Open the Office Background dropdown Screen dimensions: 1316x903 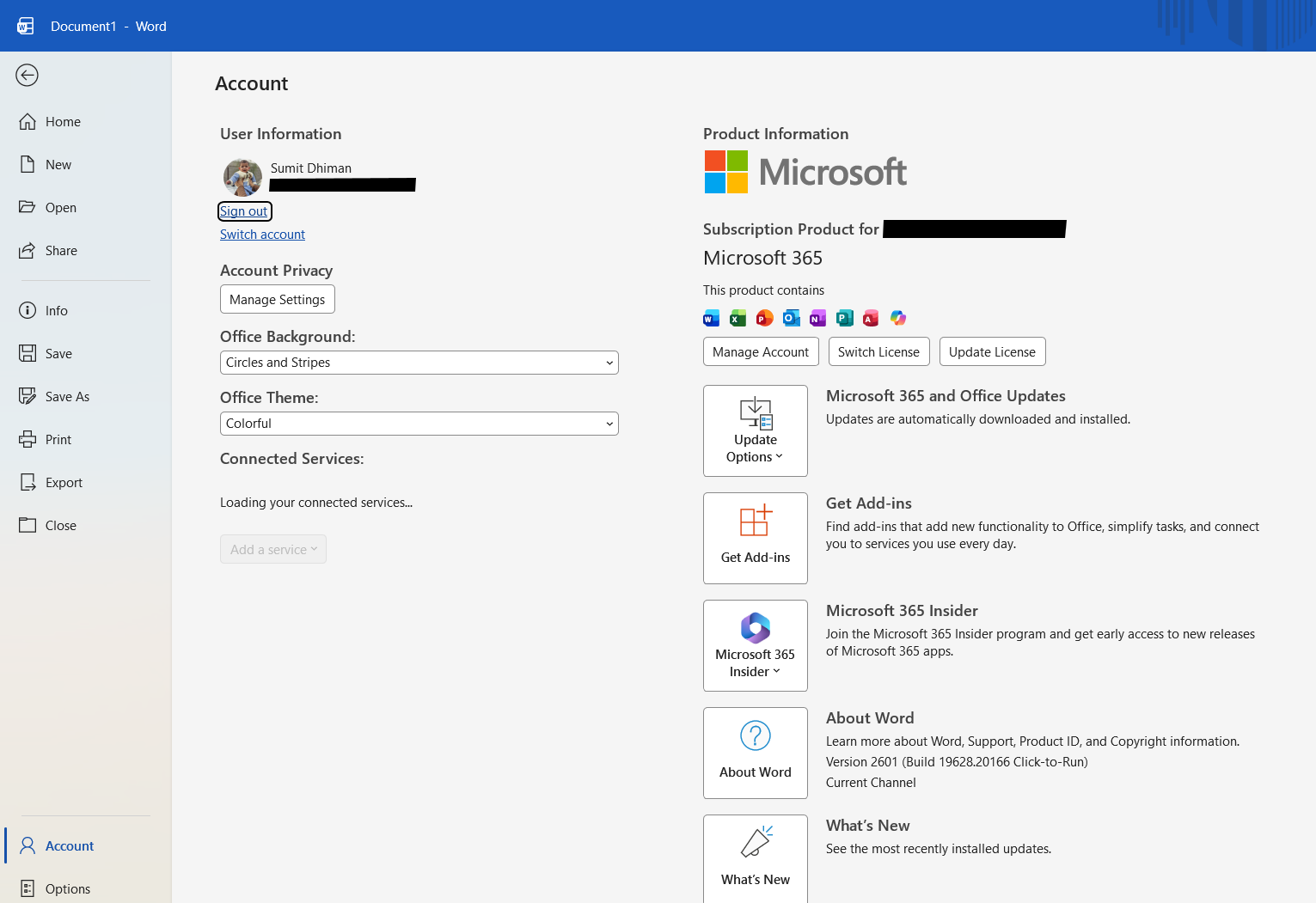click(x=419, y=363)
